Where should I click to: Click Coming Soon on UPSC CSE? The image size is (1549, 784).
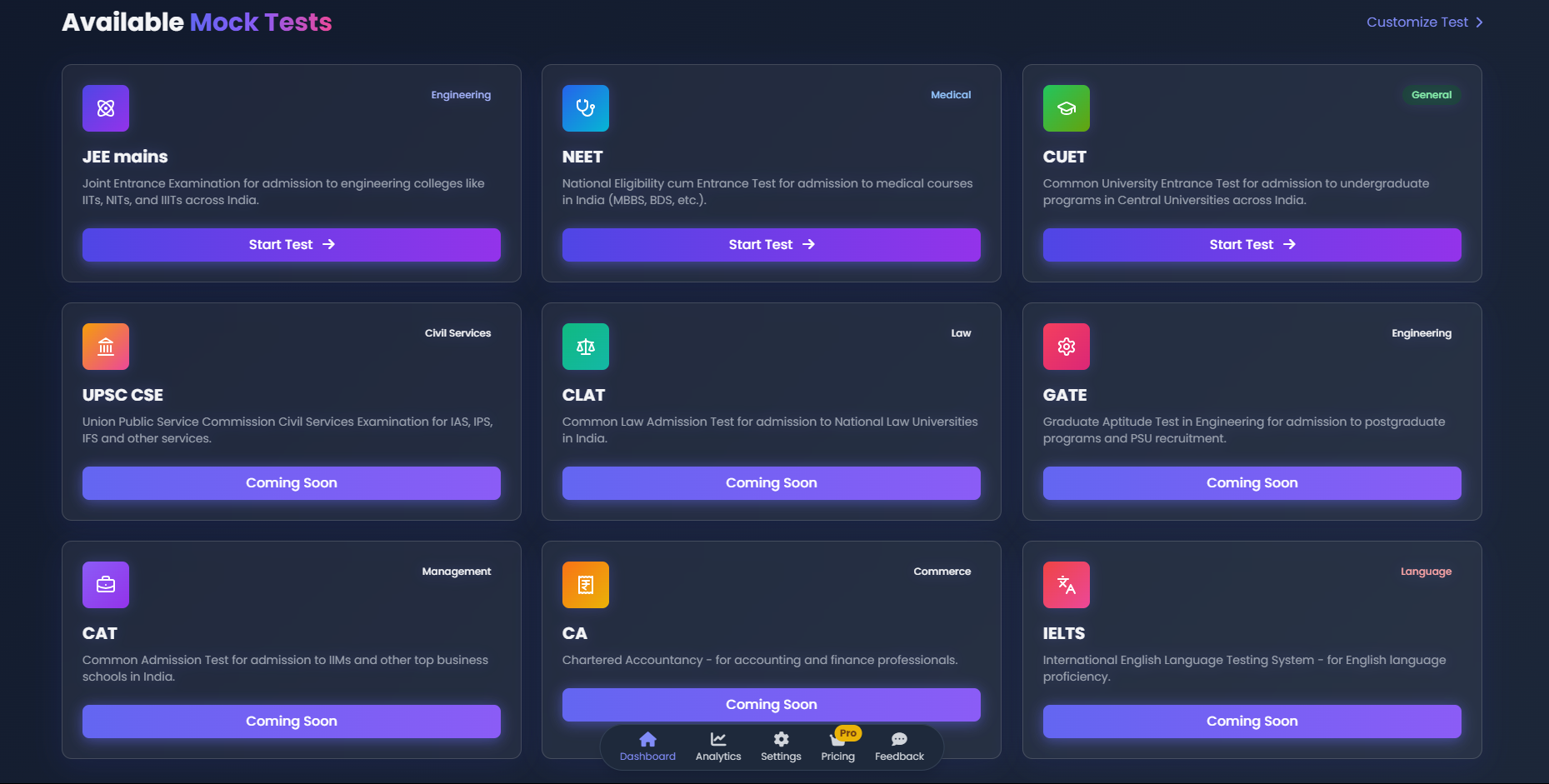coord(292,483)
